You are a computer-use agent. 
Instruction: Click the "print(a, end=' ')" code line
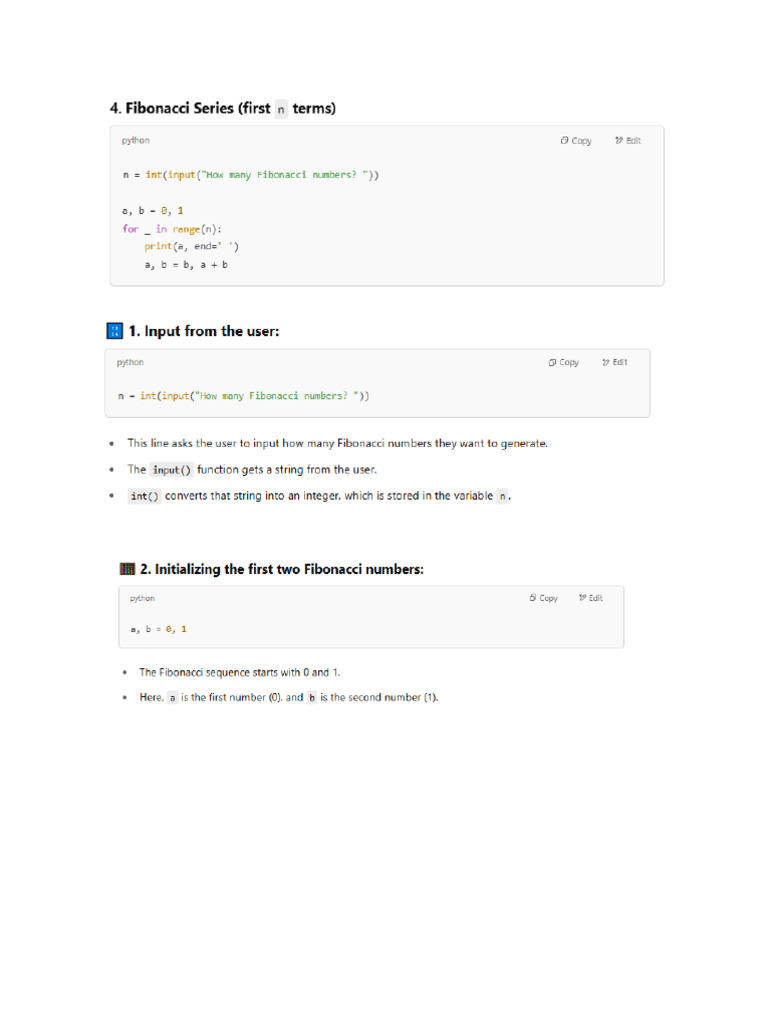click(x=191, y=246)
